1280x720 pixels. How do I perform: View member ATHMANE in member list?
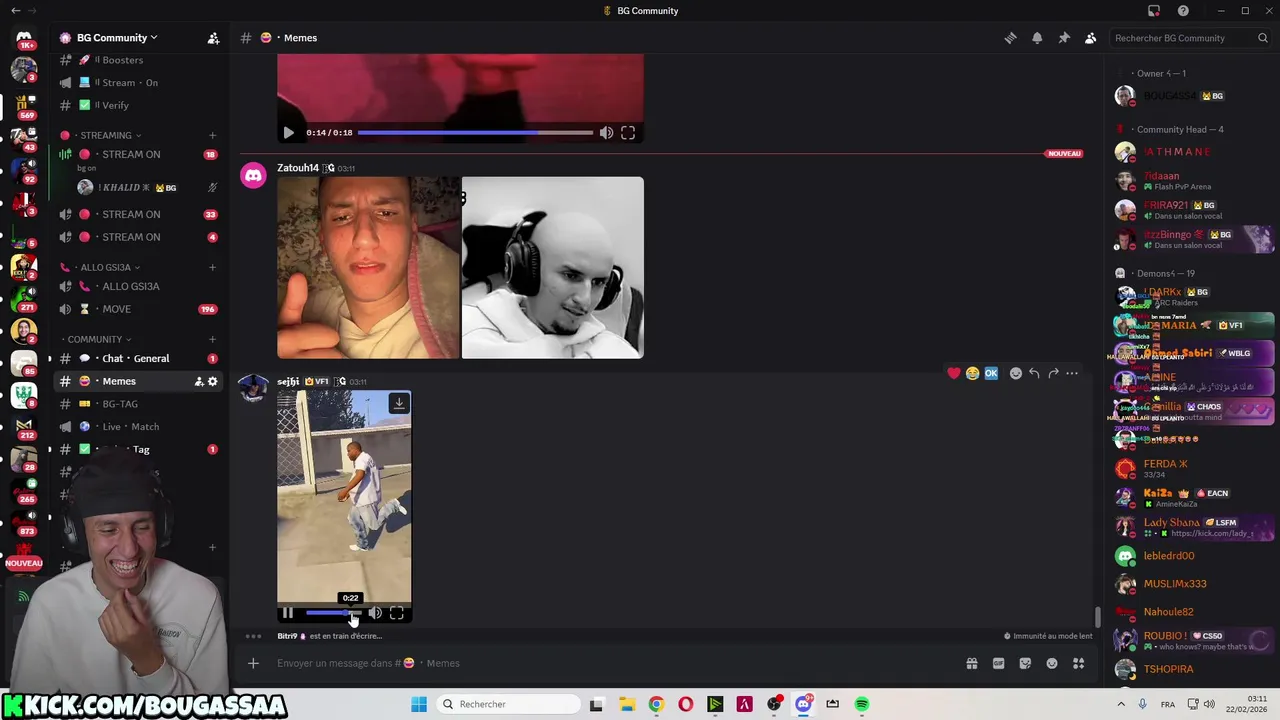coord(1178,152)
